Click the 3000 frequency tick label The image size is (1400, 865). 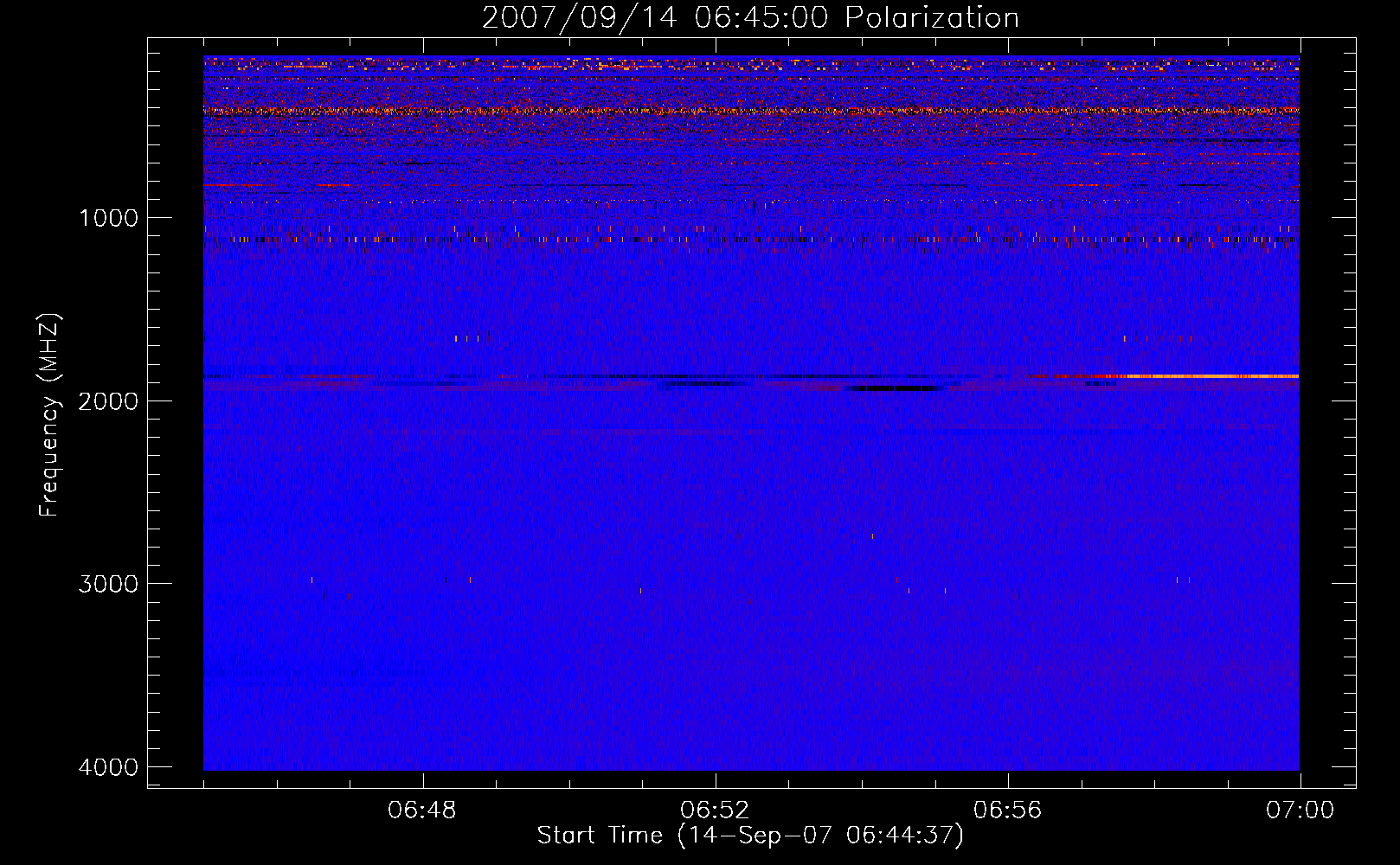pyautogui.click(x=108, y=584)
